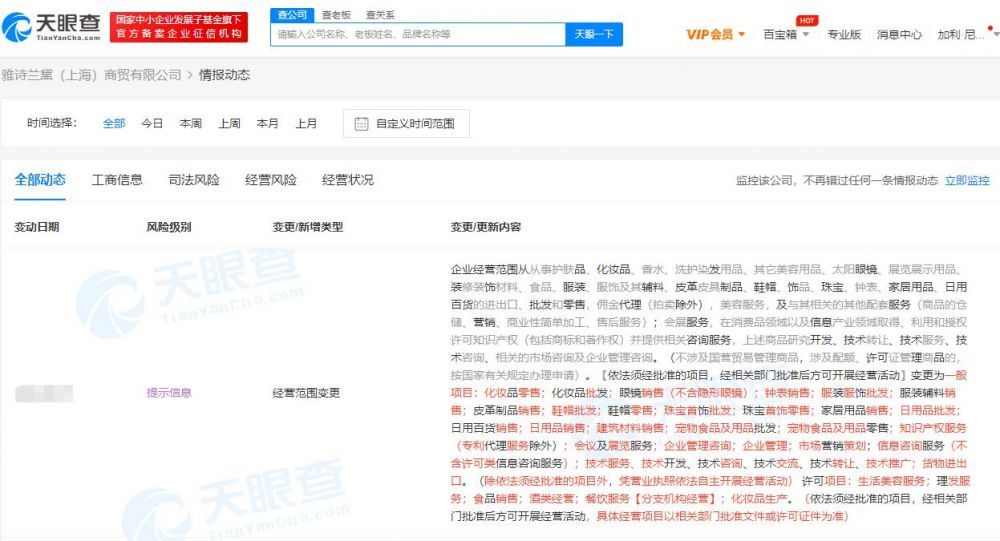The image size is (1000, 541).
Task: Focus the company name search input
Action: tap(418, 34)
